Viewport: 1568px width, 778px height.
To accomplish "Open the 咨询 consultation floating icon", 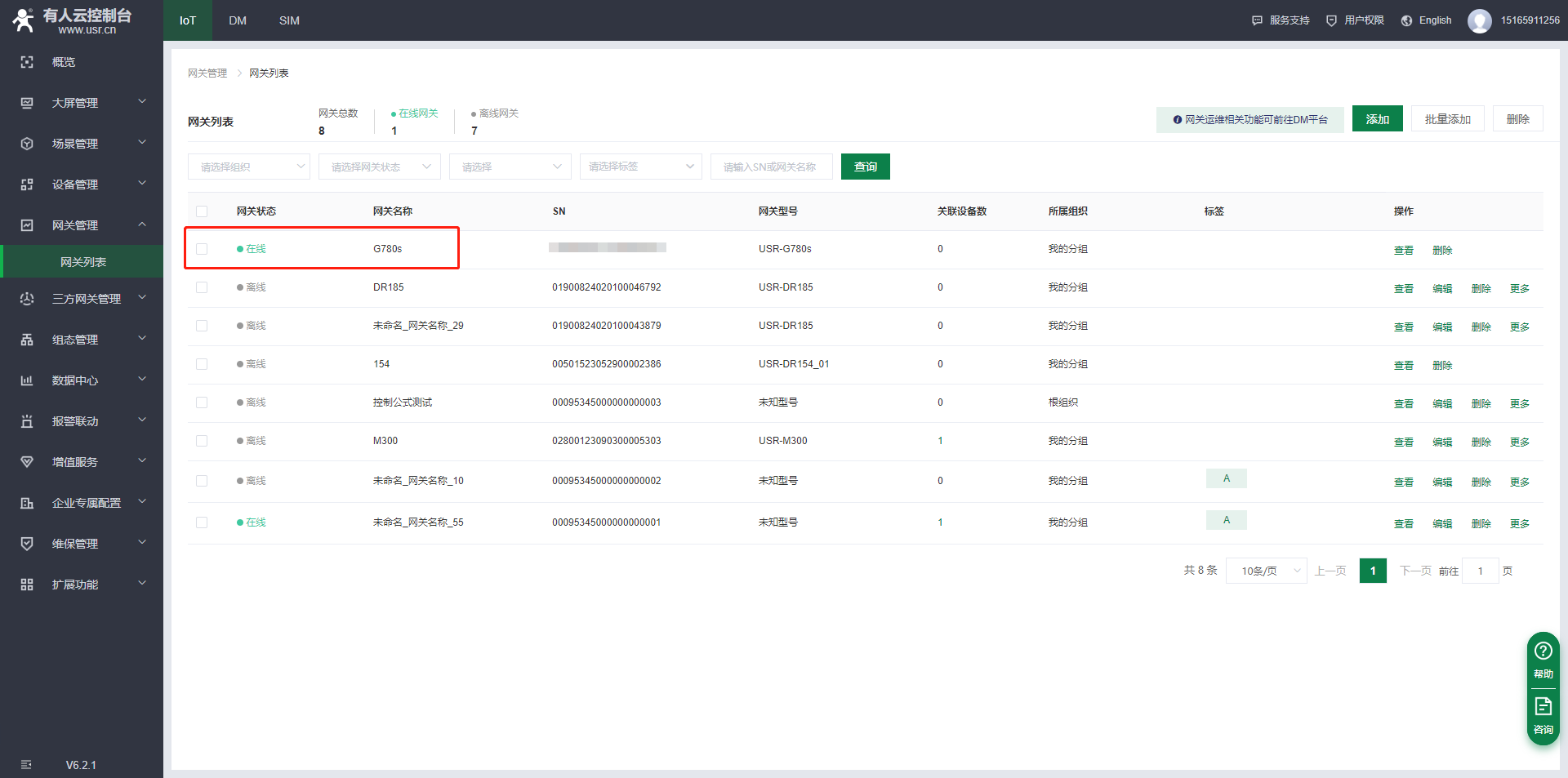I will click(1543, 715).
